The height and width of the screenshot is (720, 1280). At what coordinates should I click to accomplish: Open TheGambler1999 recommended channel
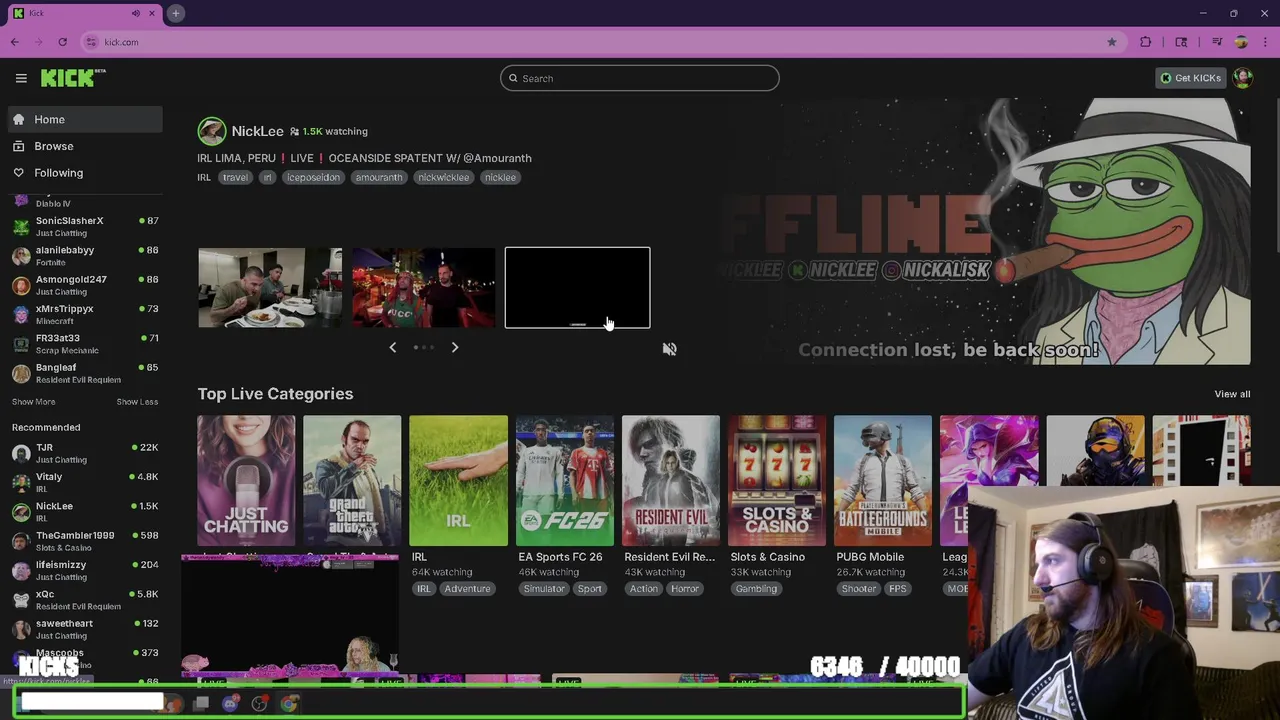coord(85,541)
